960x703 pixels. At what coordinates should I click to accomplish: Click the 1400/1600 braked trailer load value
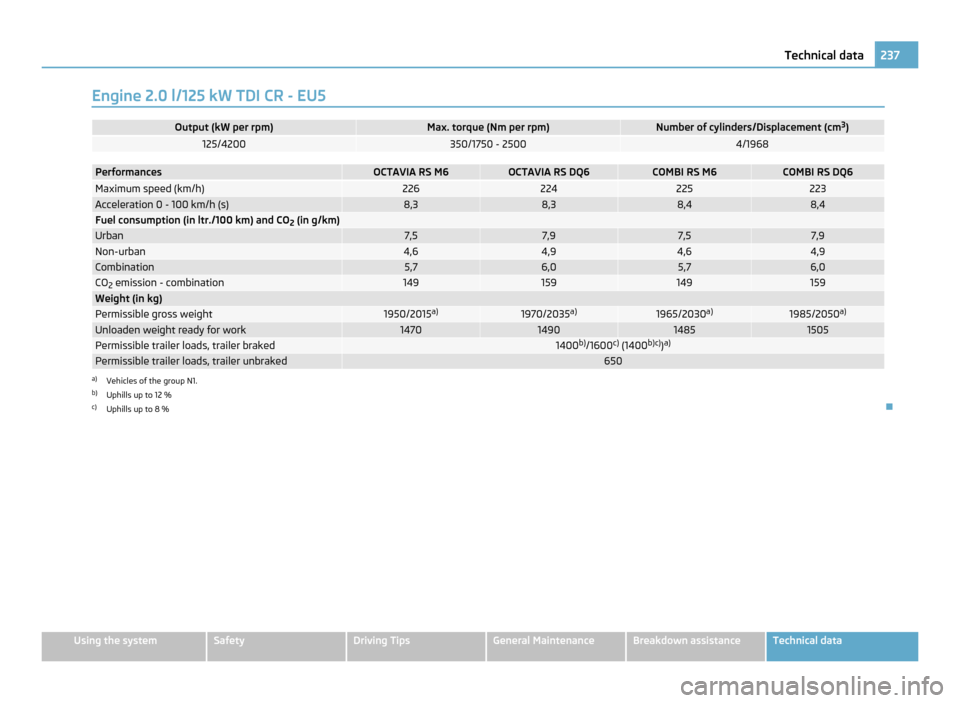(613, 345)
